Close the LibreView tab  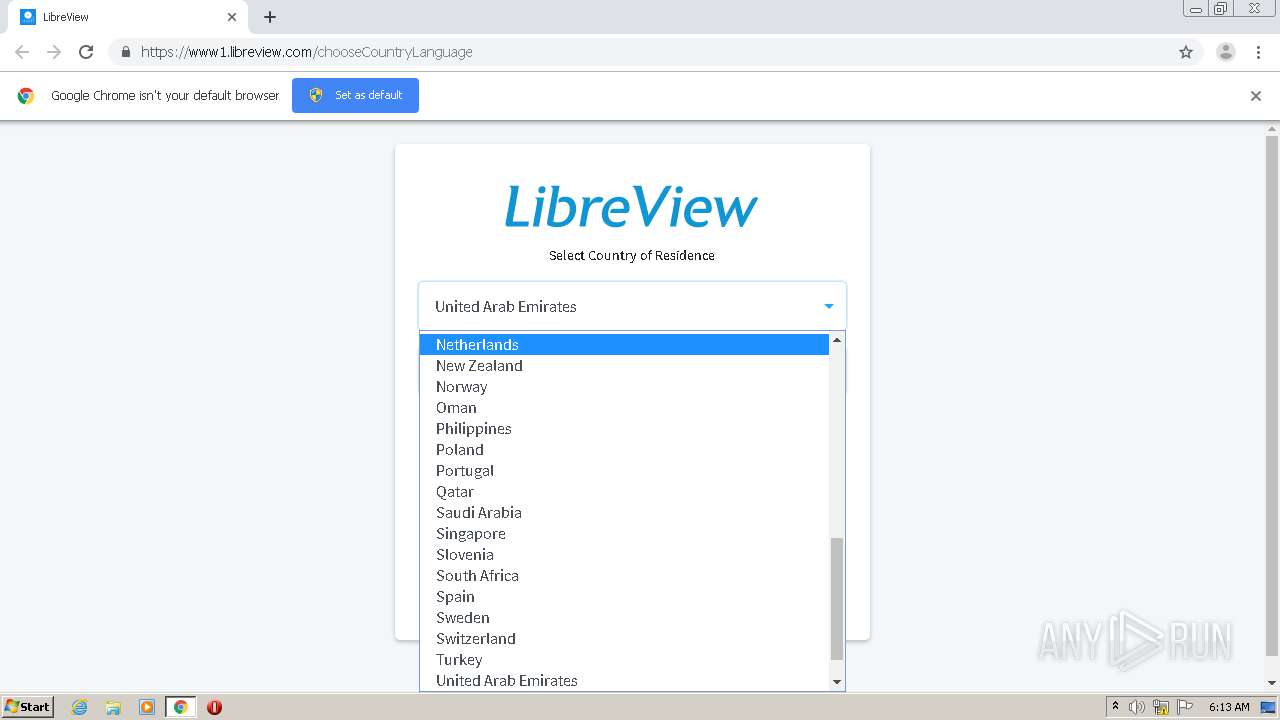[x=232, y=17]
